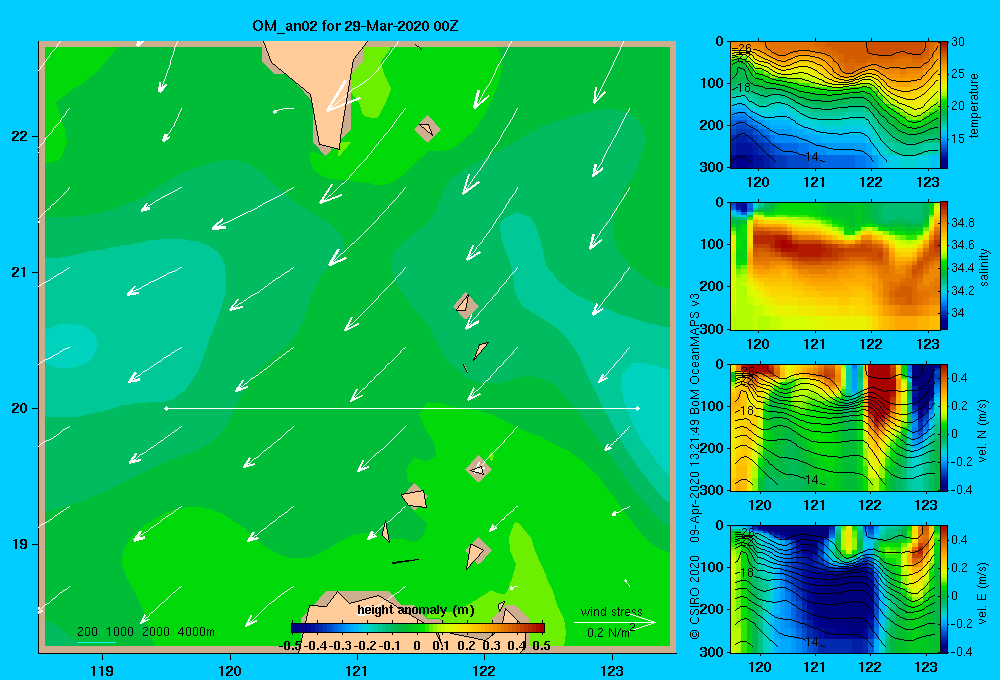The image size is (1000, 680).
Task: Click the 14 contour label in temperature panel
Action: [x=812, y=157]
